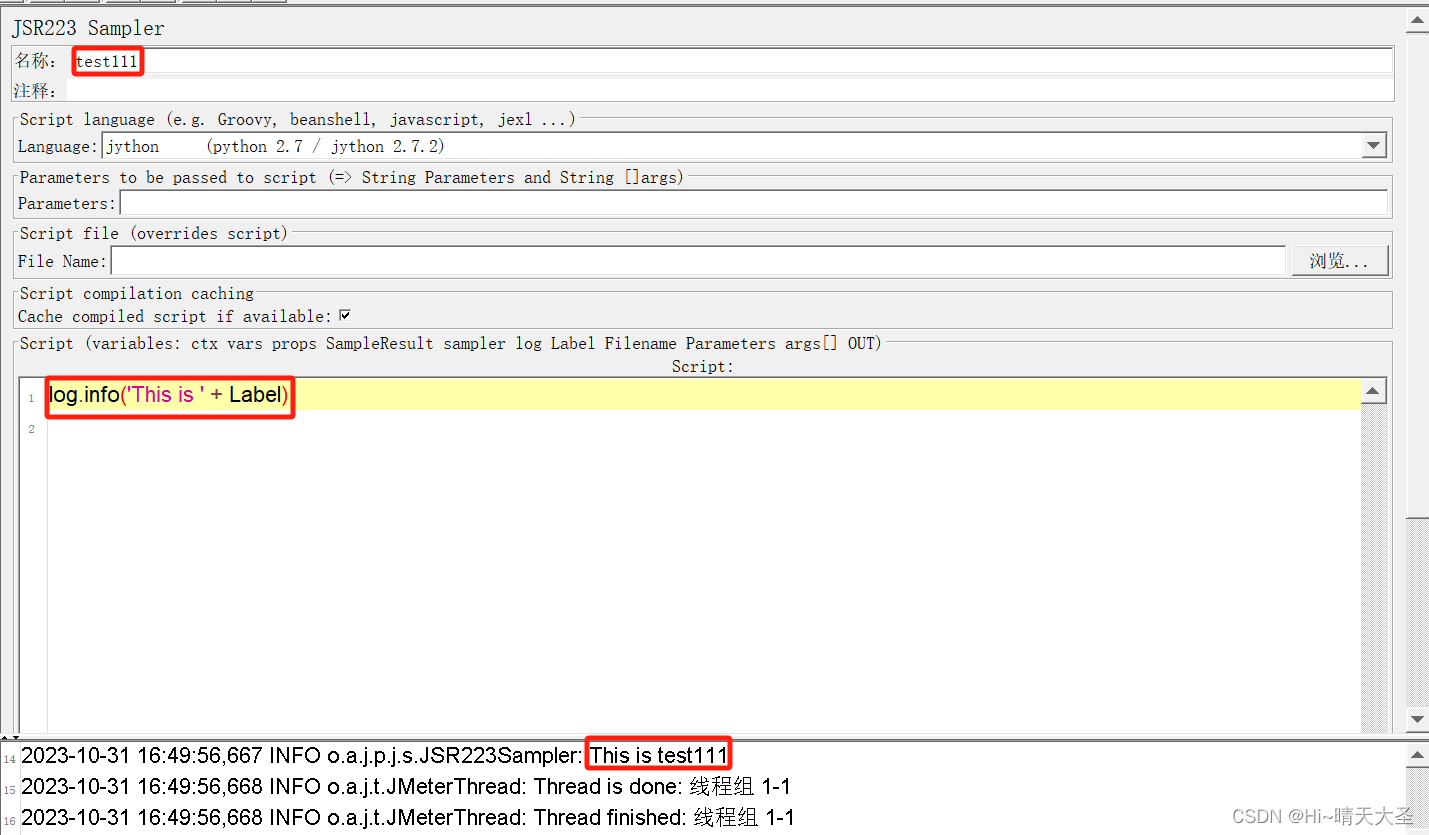This screenshot has width=1429, height=835.
Task: Click the Parameters input field
Action: click(754, 203)
